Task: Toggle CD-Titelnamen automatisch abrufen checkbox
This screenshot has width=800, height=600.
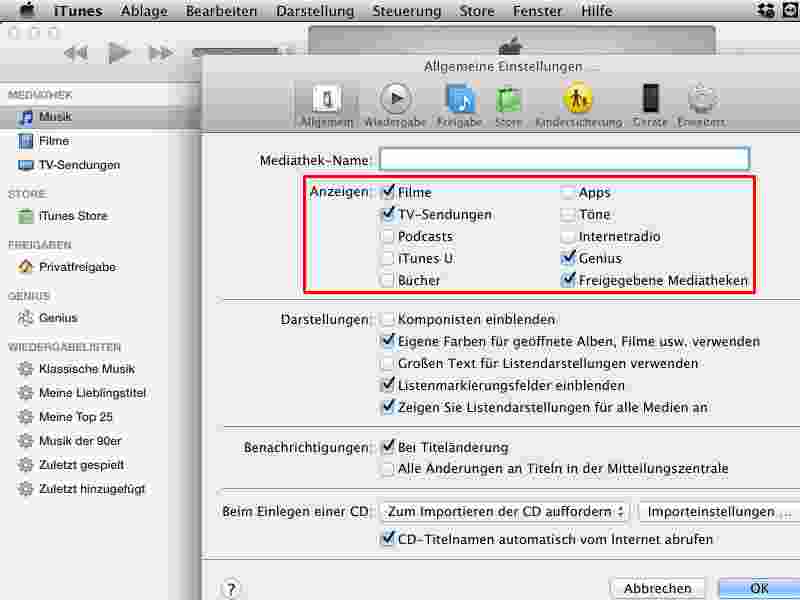Action: [388, 539]
